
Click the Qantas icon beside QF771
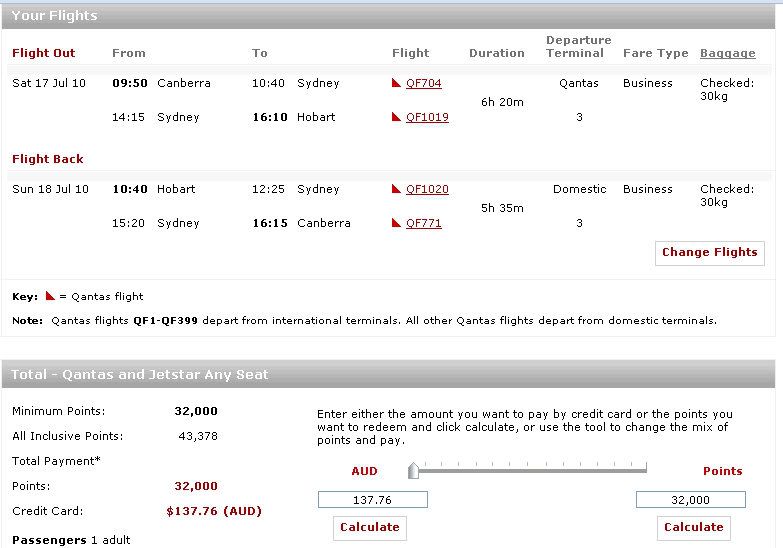click(397, 224)
